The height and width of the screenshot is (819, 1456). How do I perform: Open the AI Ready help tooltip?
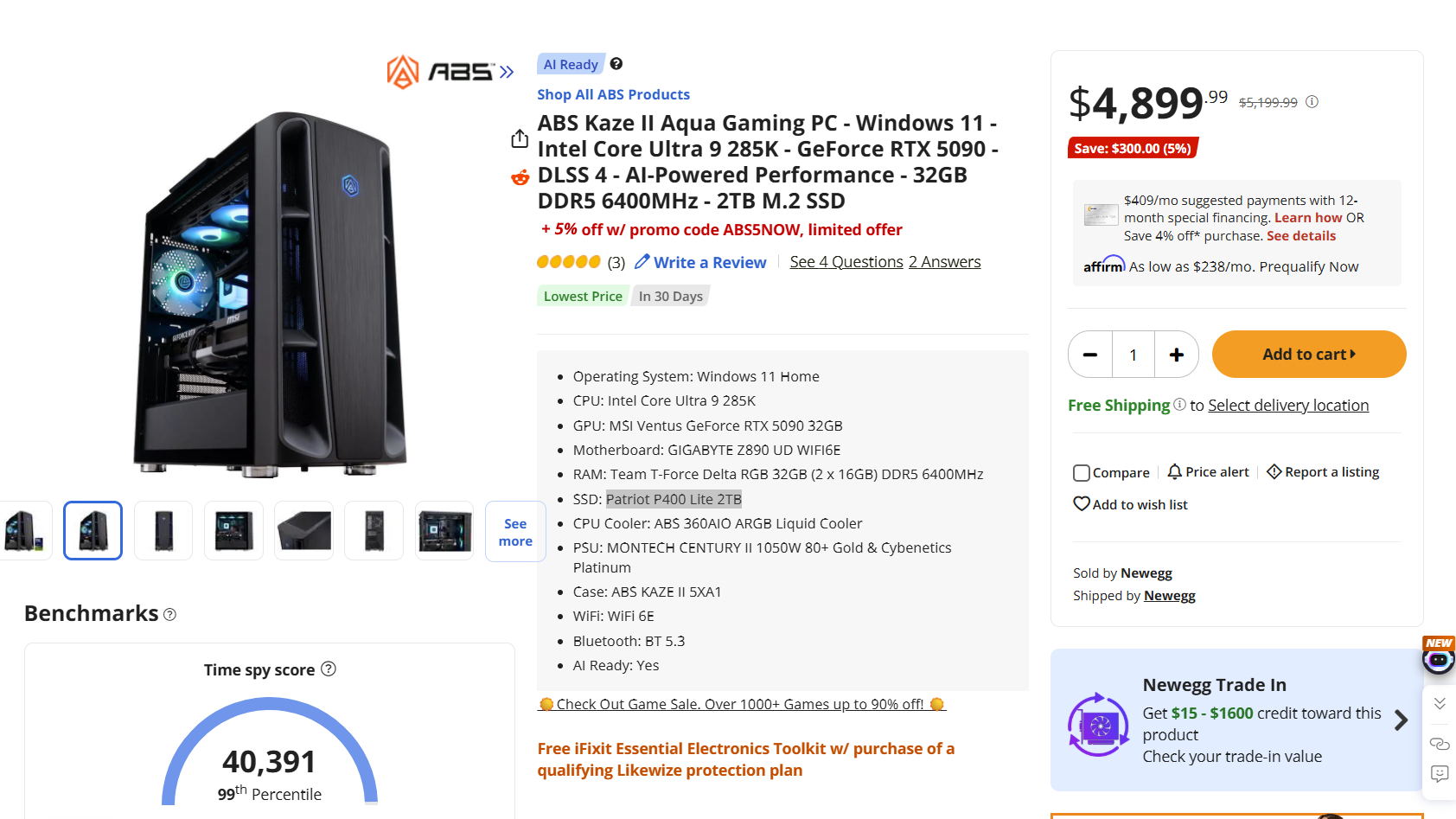click(616, 63)
